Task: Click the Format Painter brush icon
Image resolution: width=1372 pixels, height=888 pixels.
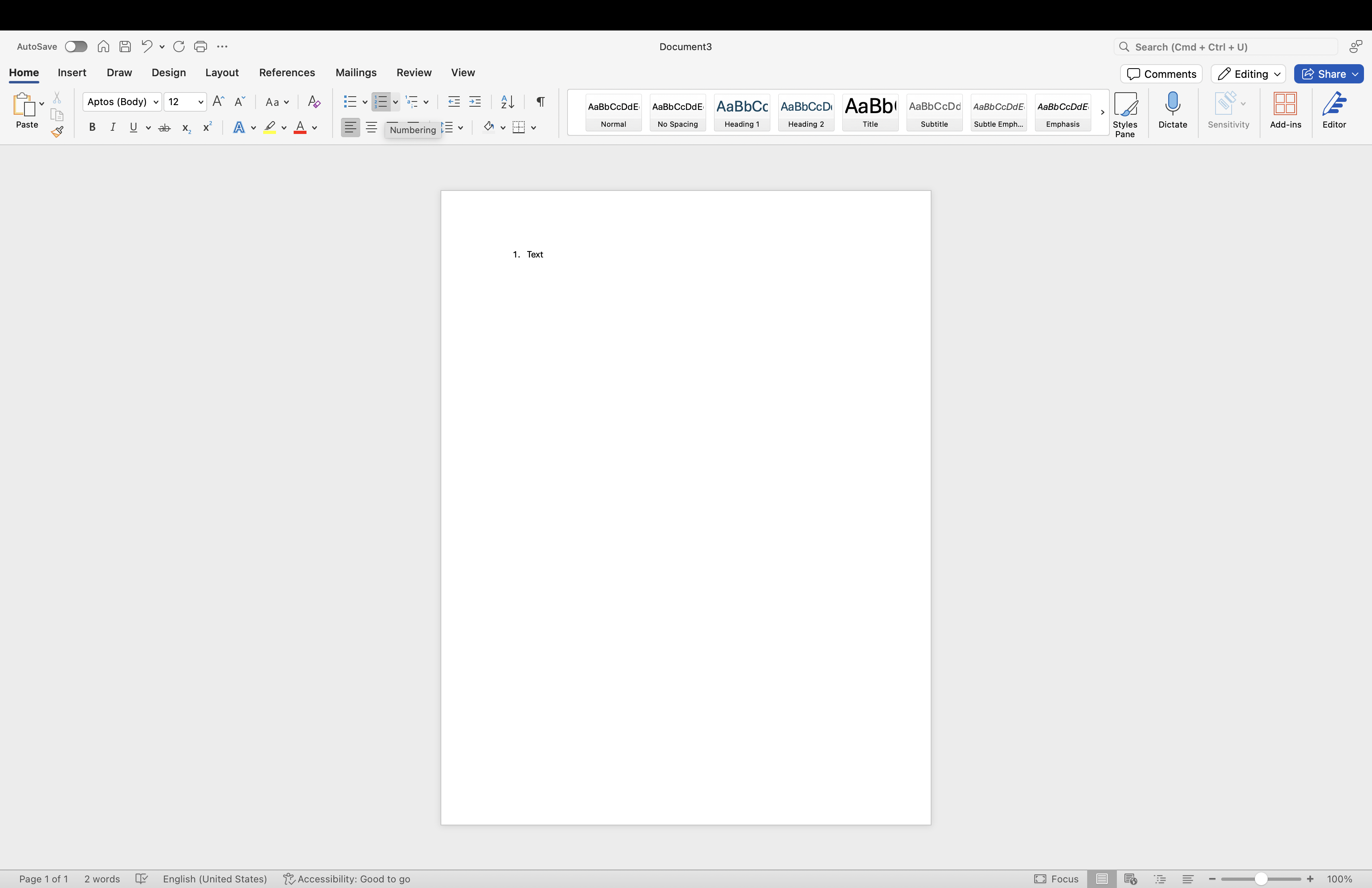Action: point(57,132)
